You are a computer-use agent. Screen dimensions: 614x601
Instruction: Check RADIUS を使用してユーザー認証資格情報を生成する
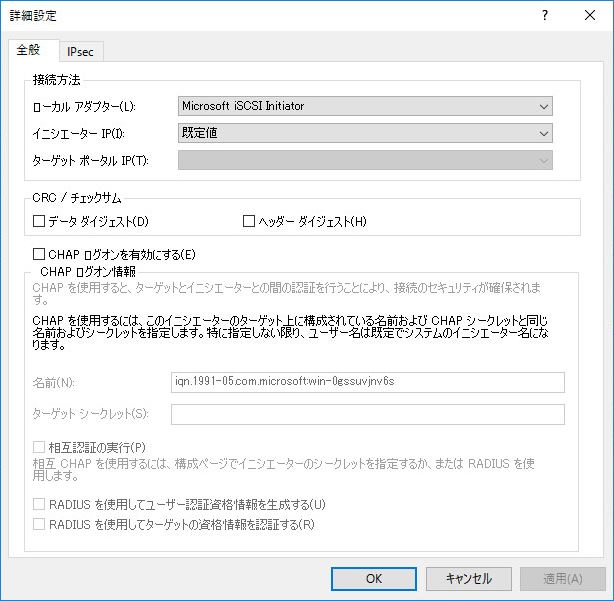pyautogui.click(x=39, y=504)
